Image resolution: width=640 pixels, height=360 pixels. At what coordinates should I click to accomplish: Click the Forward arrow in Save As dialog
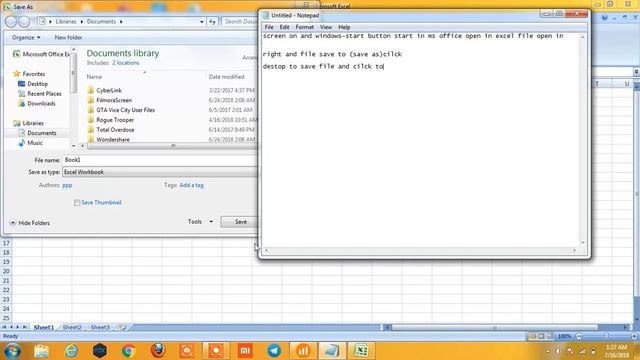click(x=24, y=22)
